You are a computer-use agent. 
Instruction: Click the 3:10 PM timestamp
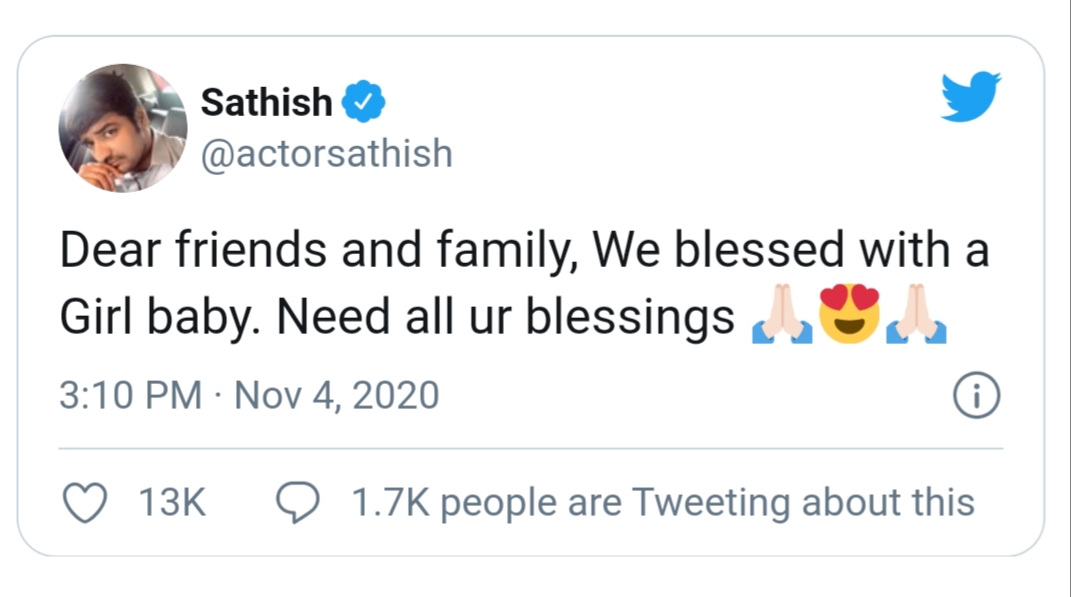click(x=130, y=395)
